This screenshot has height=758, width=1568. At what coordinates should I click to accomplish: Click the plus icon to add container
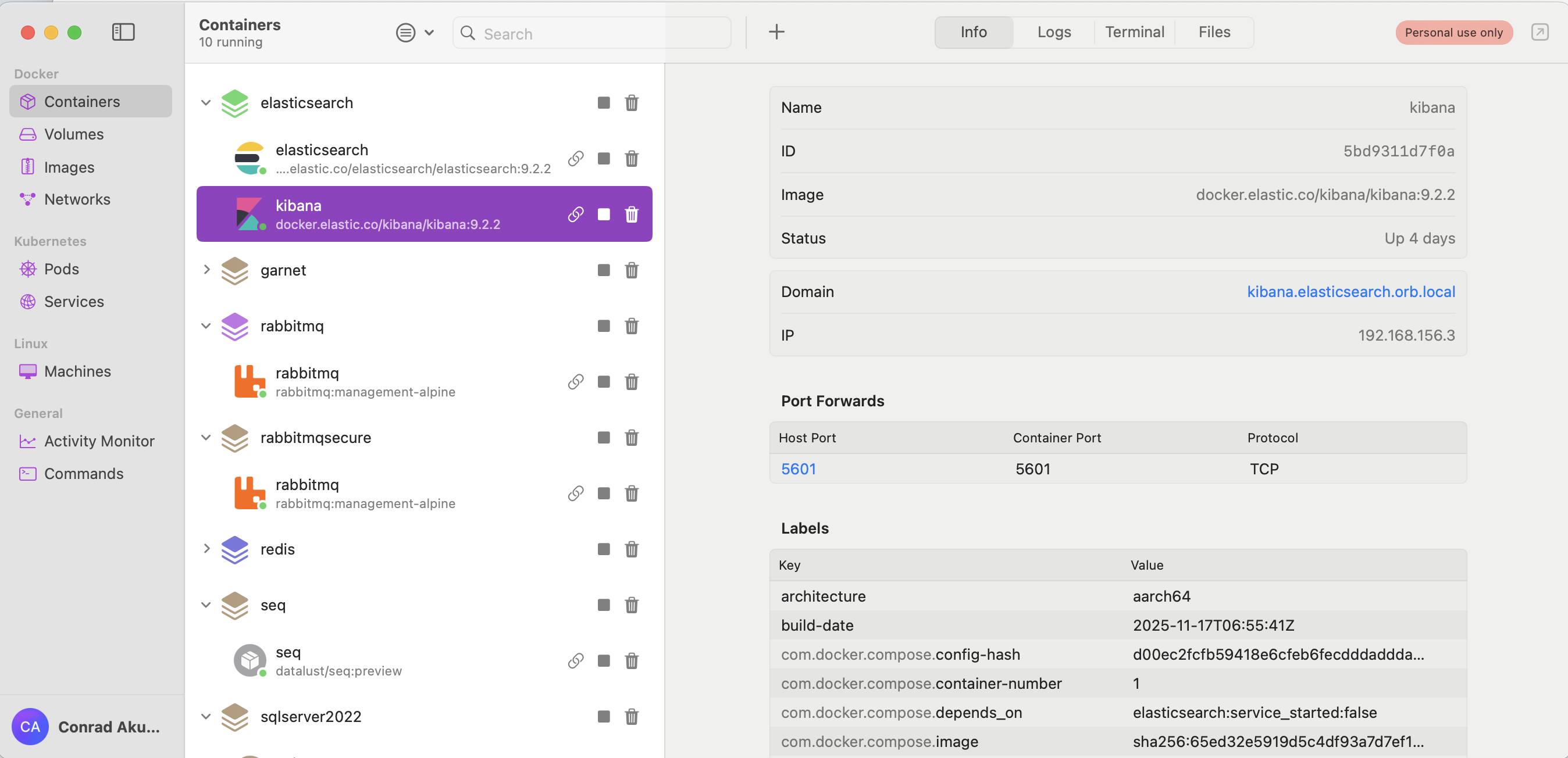(776, 32)
